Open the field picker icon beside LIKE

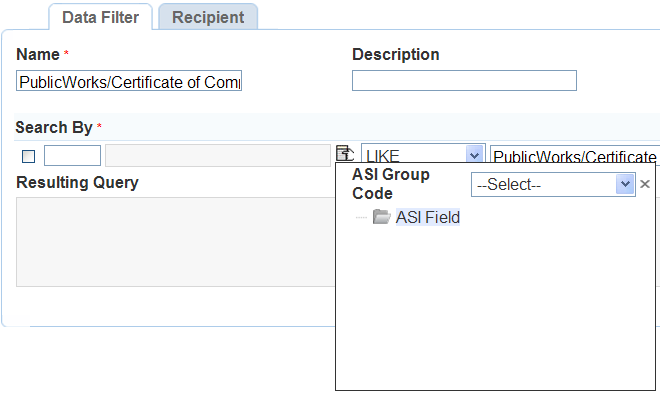pos(345,153)
